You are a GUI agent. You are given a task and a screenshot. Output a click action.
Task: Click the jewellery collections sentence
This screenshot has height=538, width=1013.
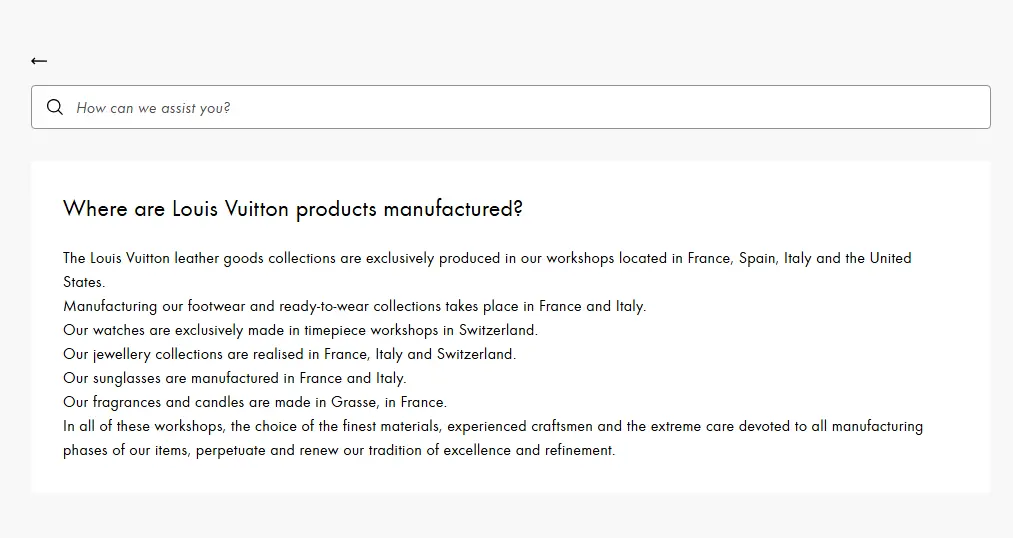pos(289,354)
